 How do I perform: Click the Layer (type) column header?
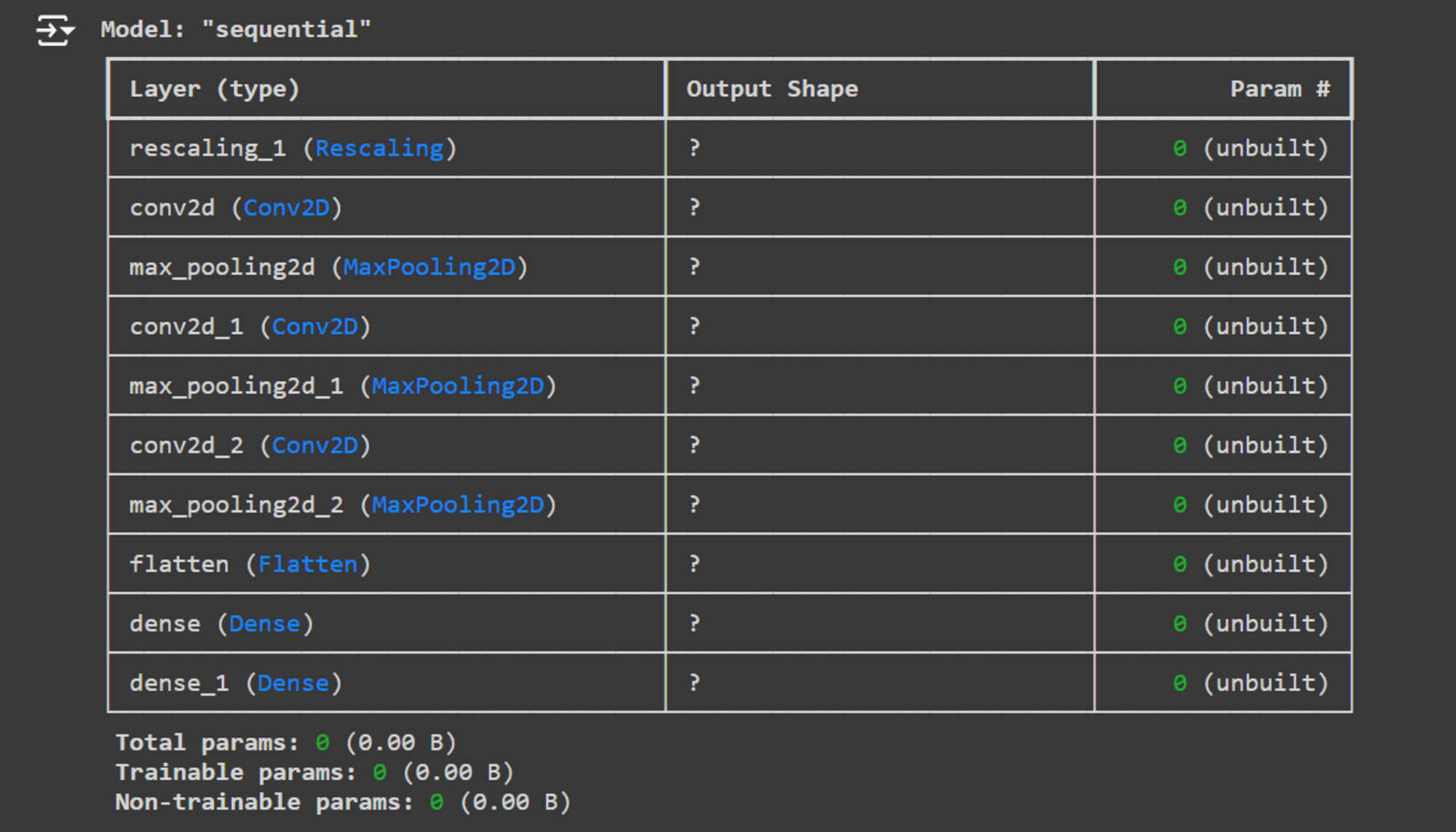[x=215, y=89]
